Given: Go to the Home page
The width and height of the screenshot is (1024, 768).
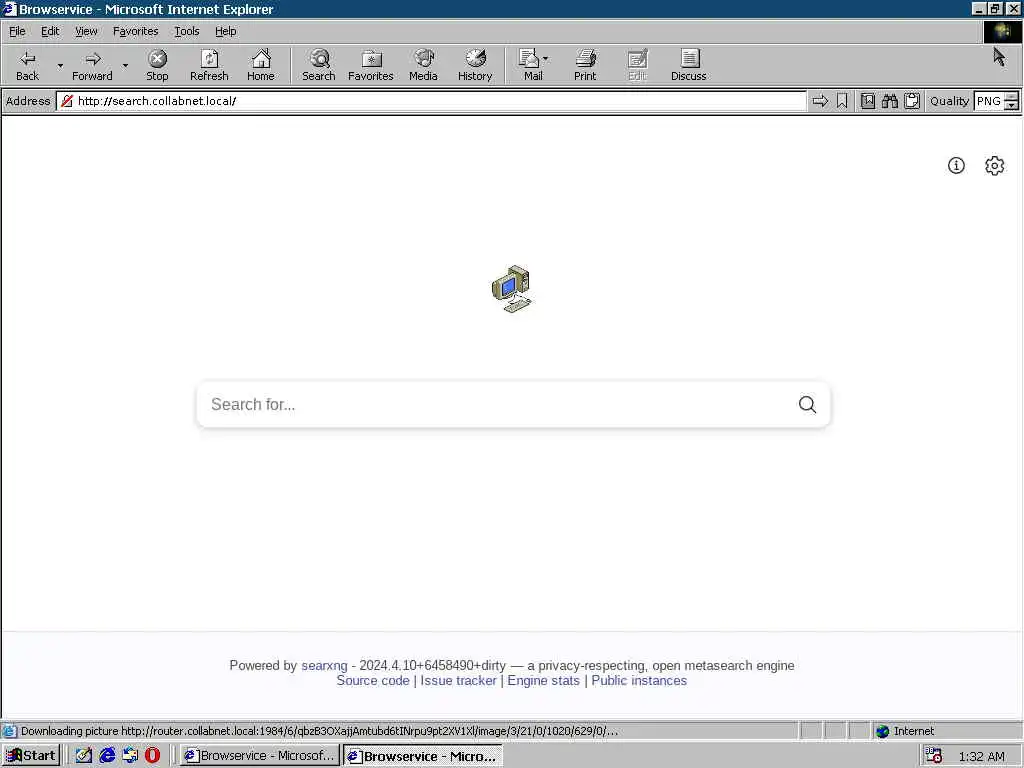Looking at the screenshot, I should (261, 65).
